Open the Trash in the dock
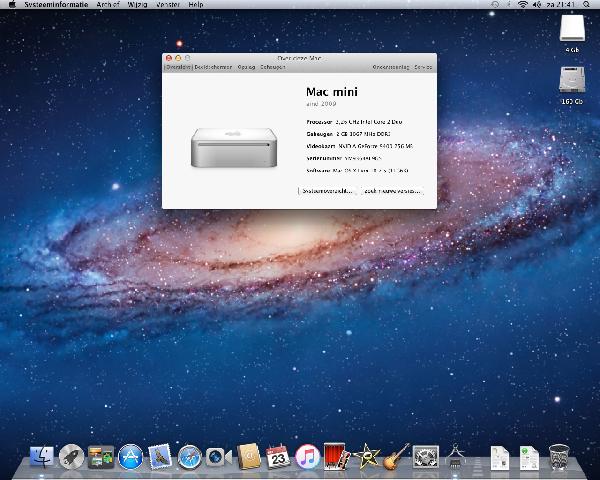The image size is (600, 480). pyautogui.click(x=559, y=457)
